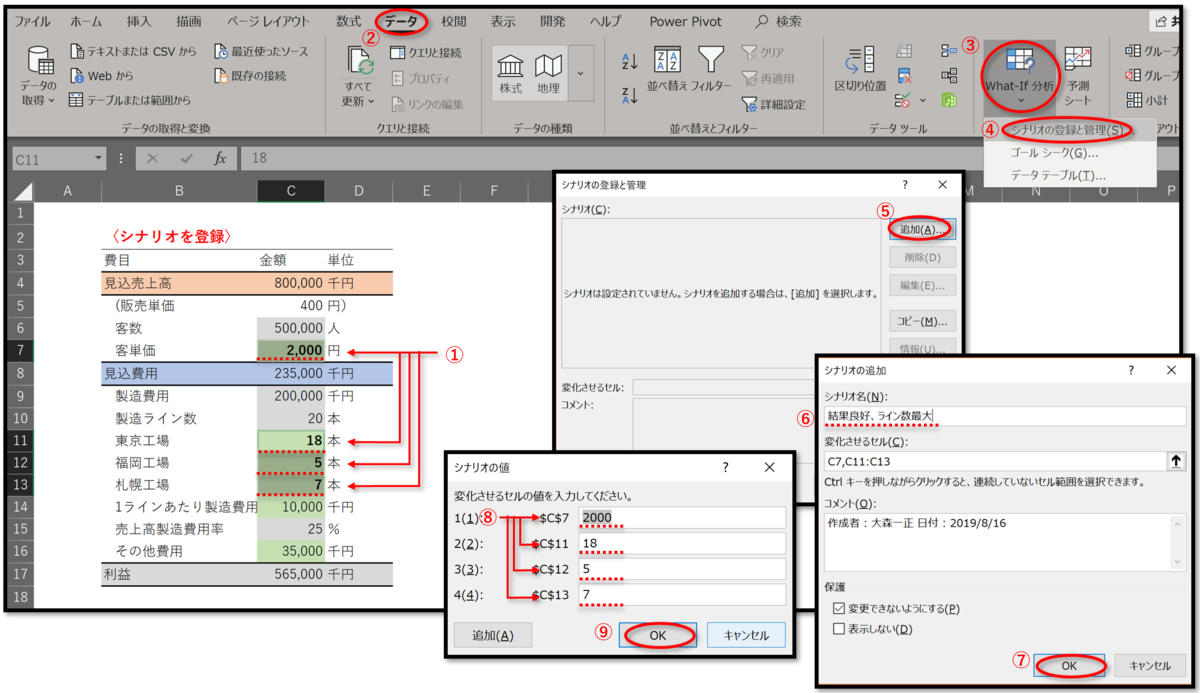
Task: Open the data validation dropdown arrow
Action: pos(921,100)
